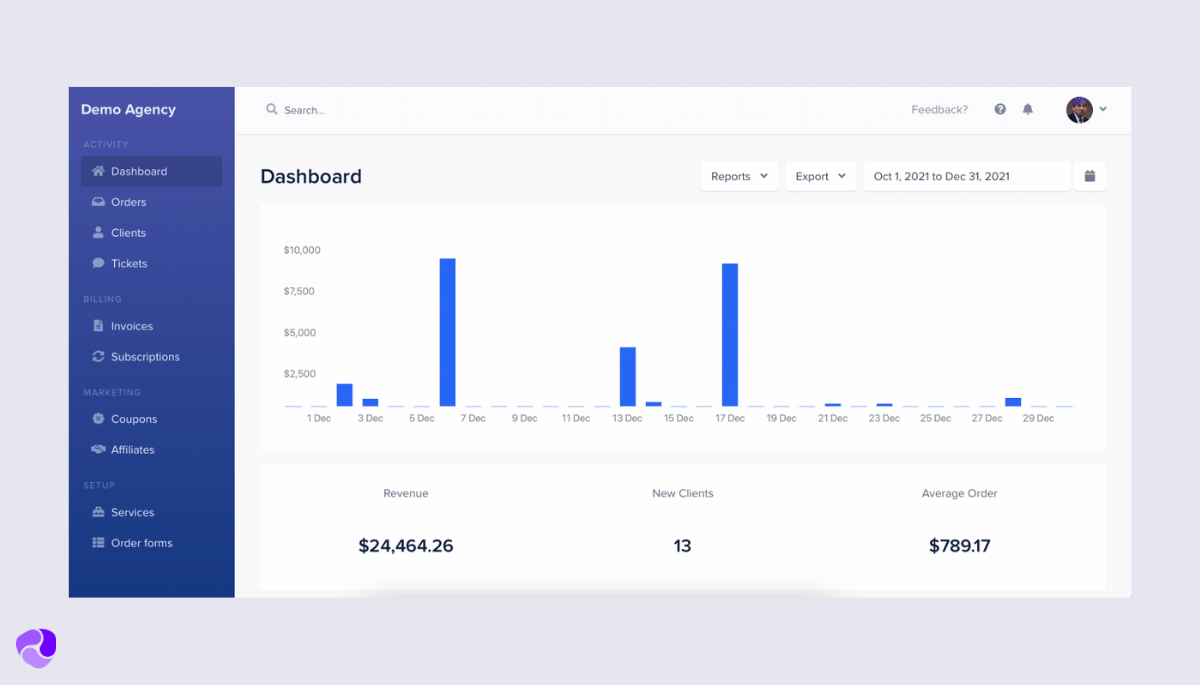Open notifications bell icon
The width and height of the screenshot is (1200, 685).
click(1027, 110)
